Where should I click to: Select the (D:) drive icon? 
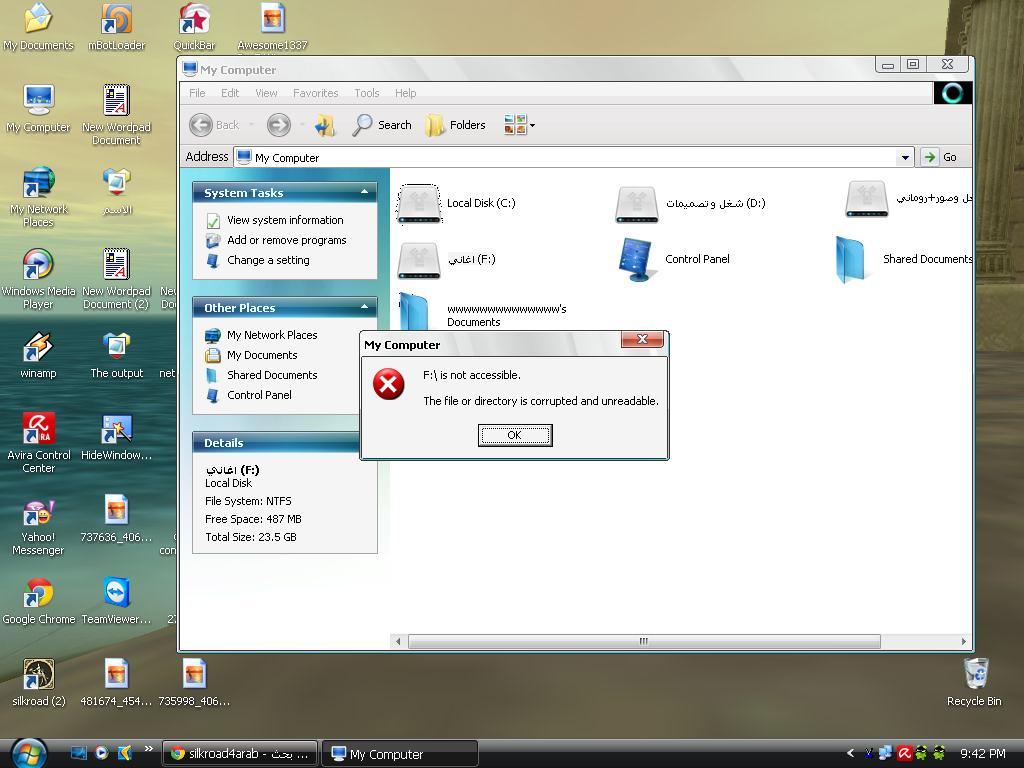pyautogui.click(x=637, y=204)
